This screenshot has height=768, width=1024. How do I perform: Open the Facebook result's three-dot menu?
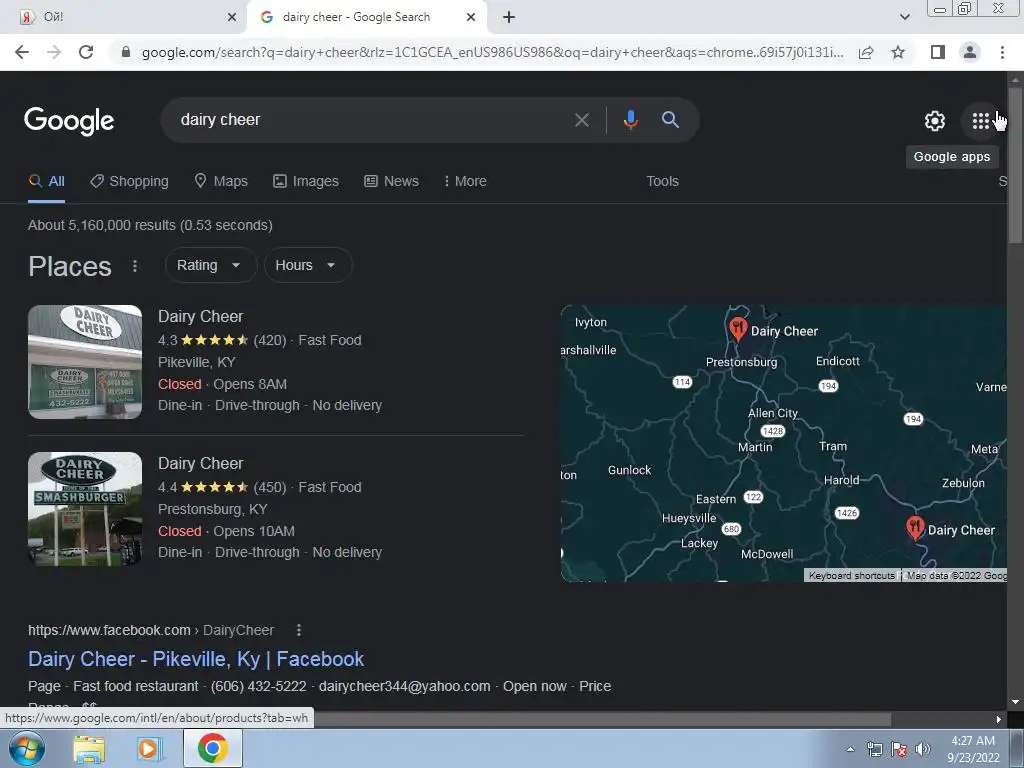299,630
